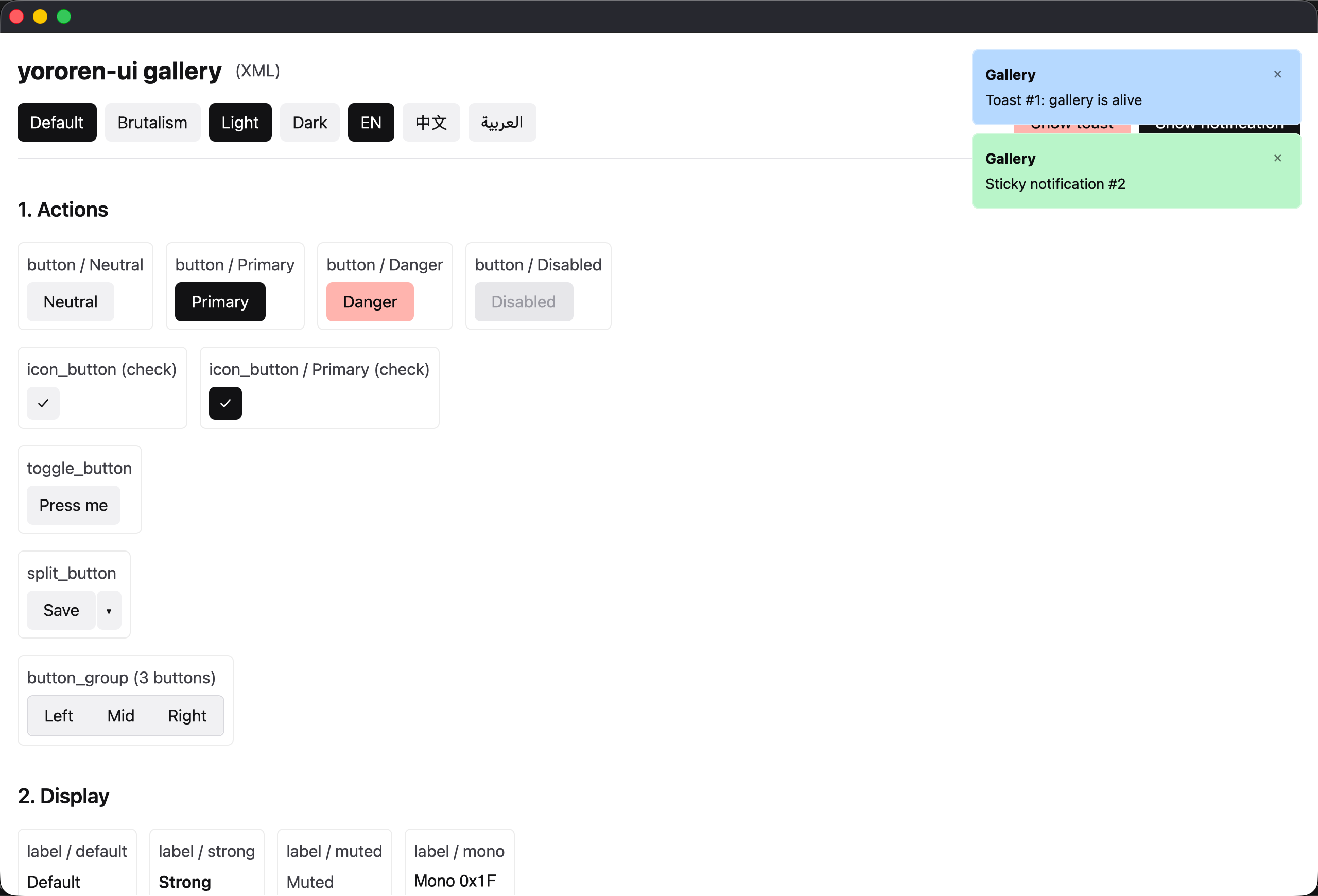Click the Muted label text
The image size is (1318, 896).
(309, 882)
